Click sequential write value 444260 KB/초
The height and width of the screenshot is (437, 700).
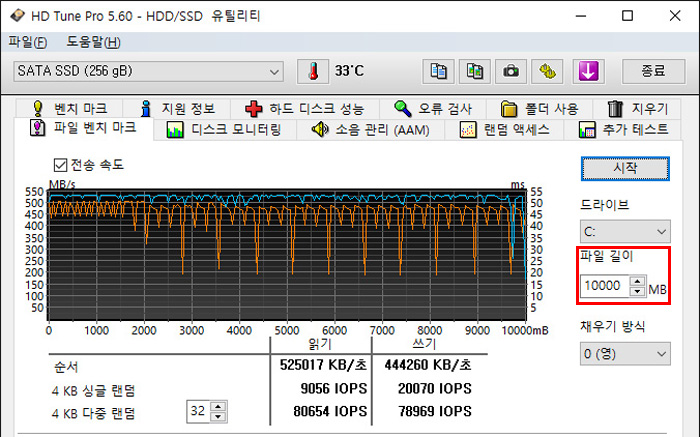pos(428,365)
